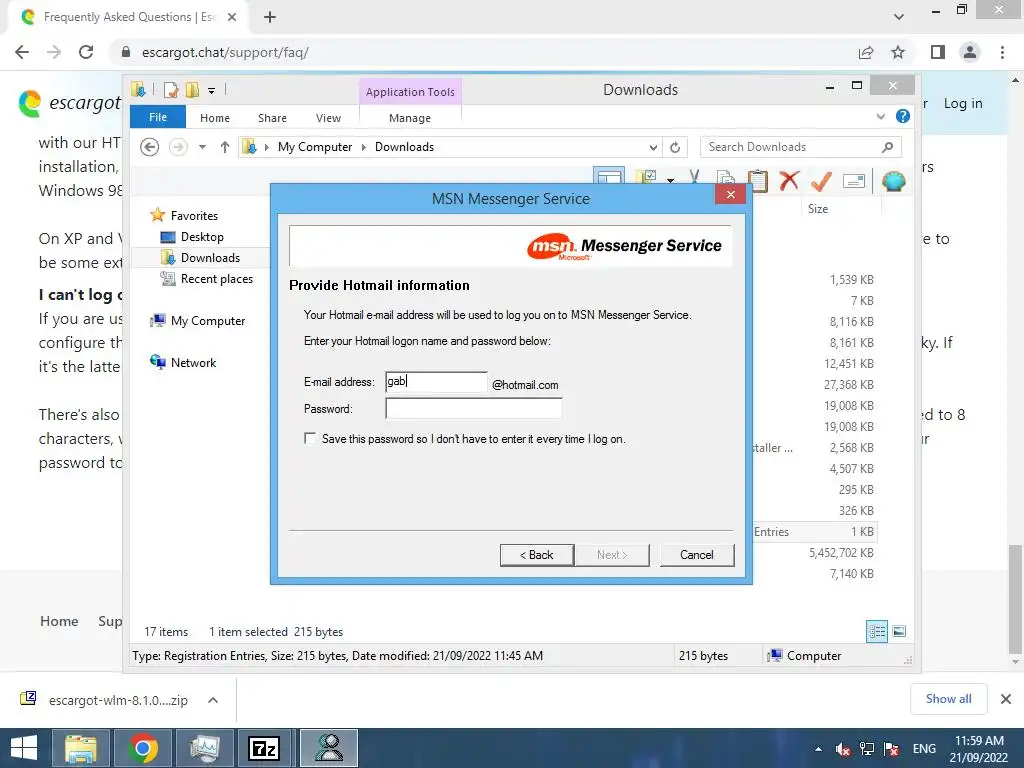
Task: Open recent locations dropdown arrow
Action: click(202, 147)
